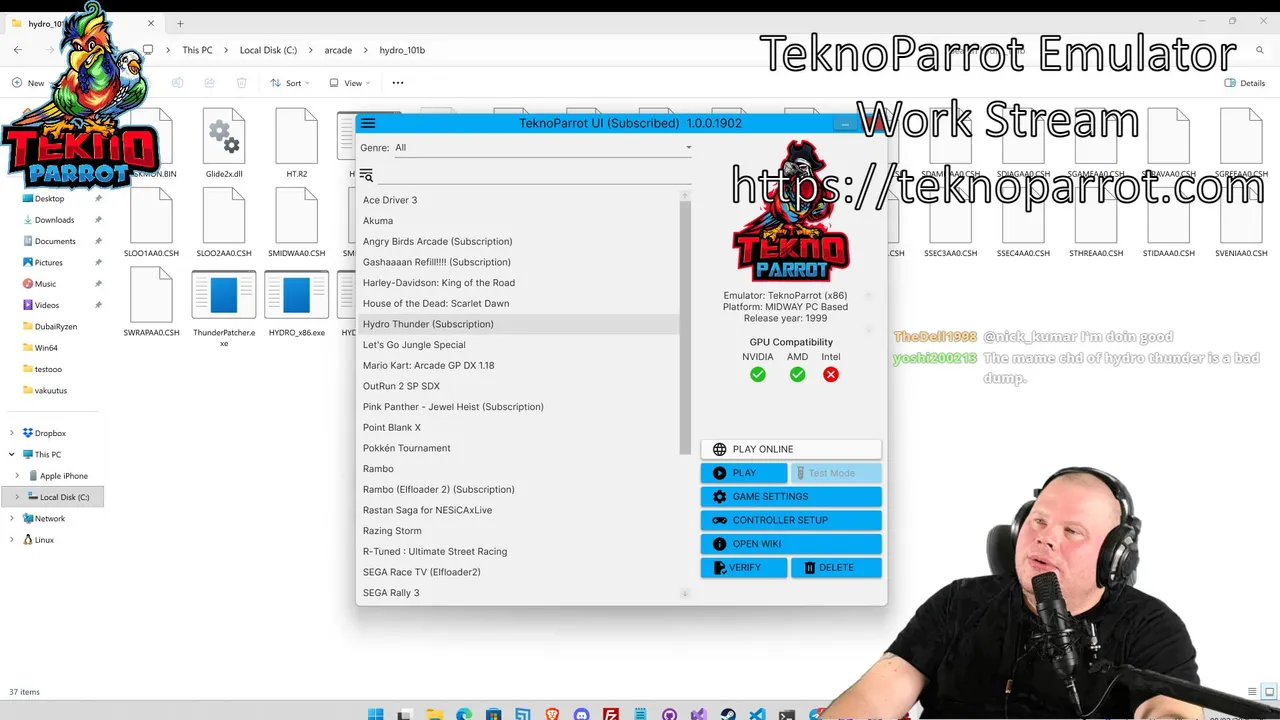1280x720 pixels.
Task: Click the game list scroll-up arrow
Action: (685, 196)
